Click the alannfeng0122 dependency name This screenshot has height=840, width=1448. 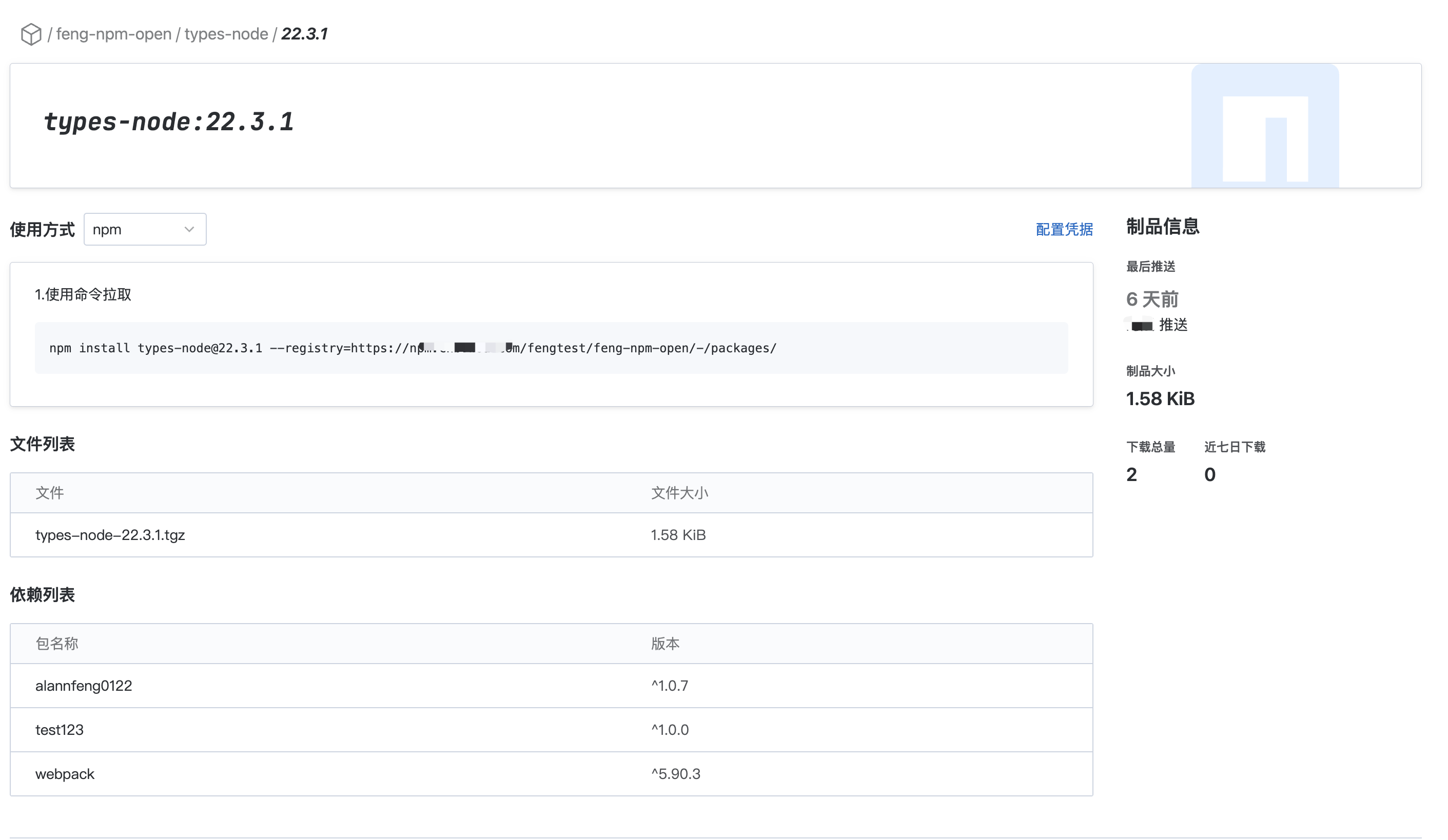tap(84, 686)
